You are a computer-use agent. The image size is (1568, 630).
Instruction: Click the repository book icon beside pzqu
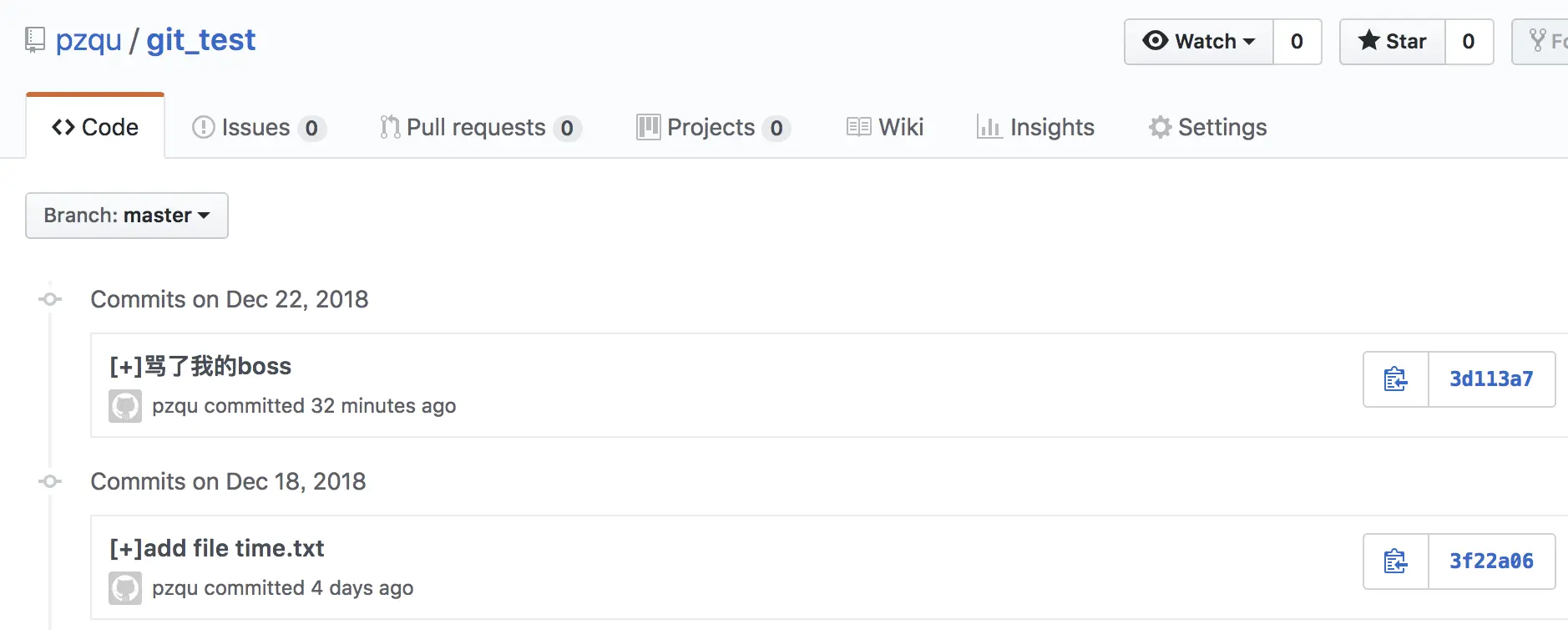34,38
